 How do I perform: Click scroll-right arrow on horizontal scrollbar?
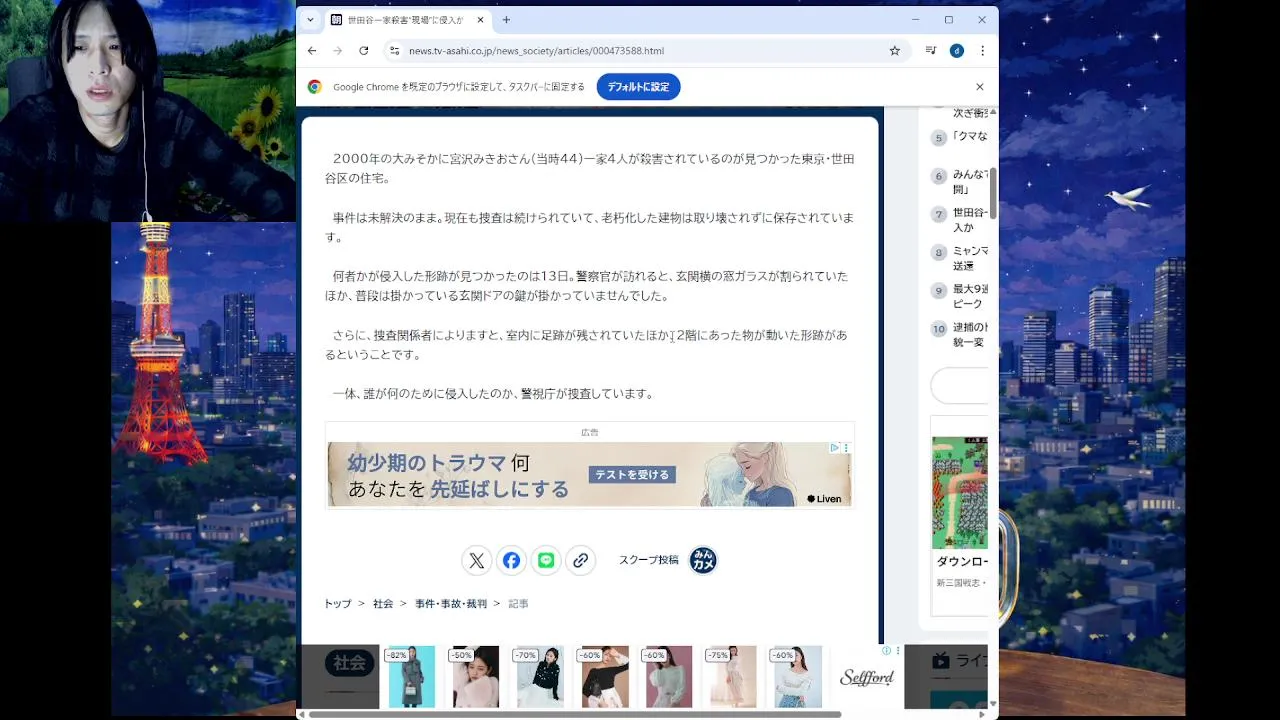pyautogui.click(x=981, y=714)
